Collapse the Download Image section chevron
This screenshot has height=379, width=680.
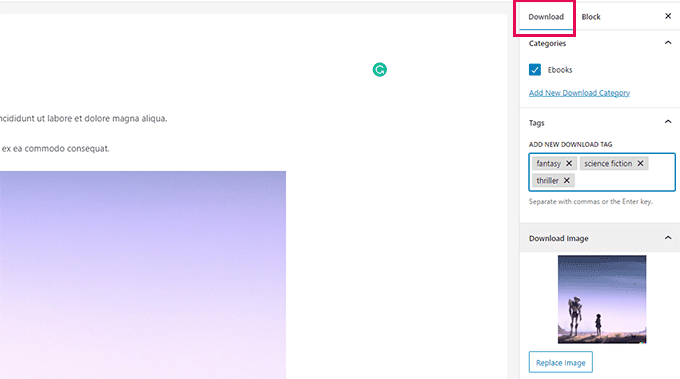point(668,238)
